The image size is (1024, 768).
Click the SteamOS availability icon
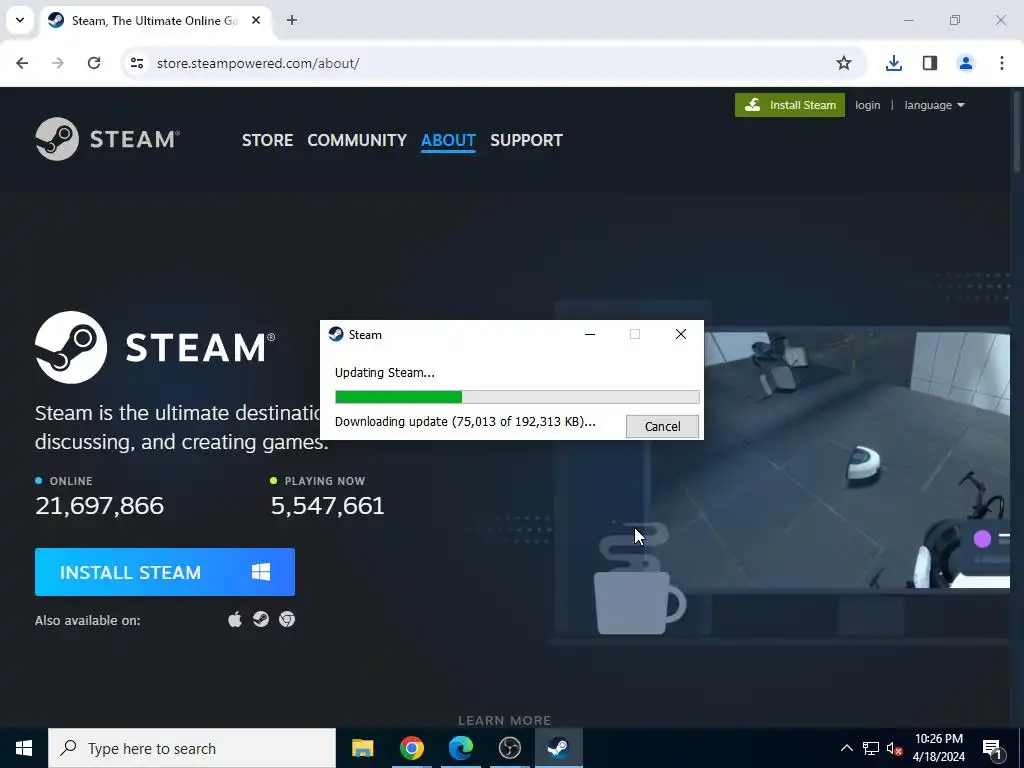[261, 619]
